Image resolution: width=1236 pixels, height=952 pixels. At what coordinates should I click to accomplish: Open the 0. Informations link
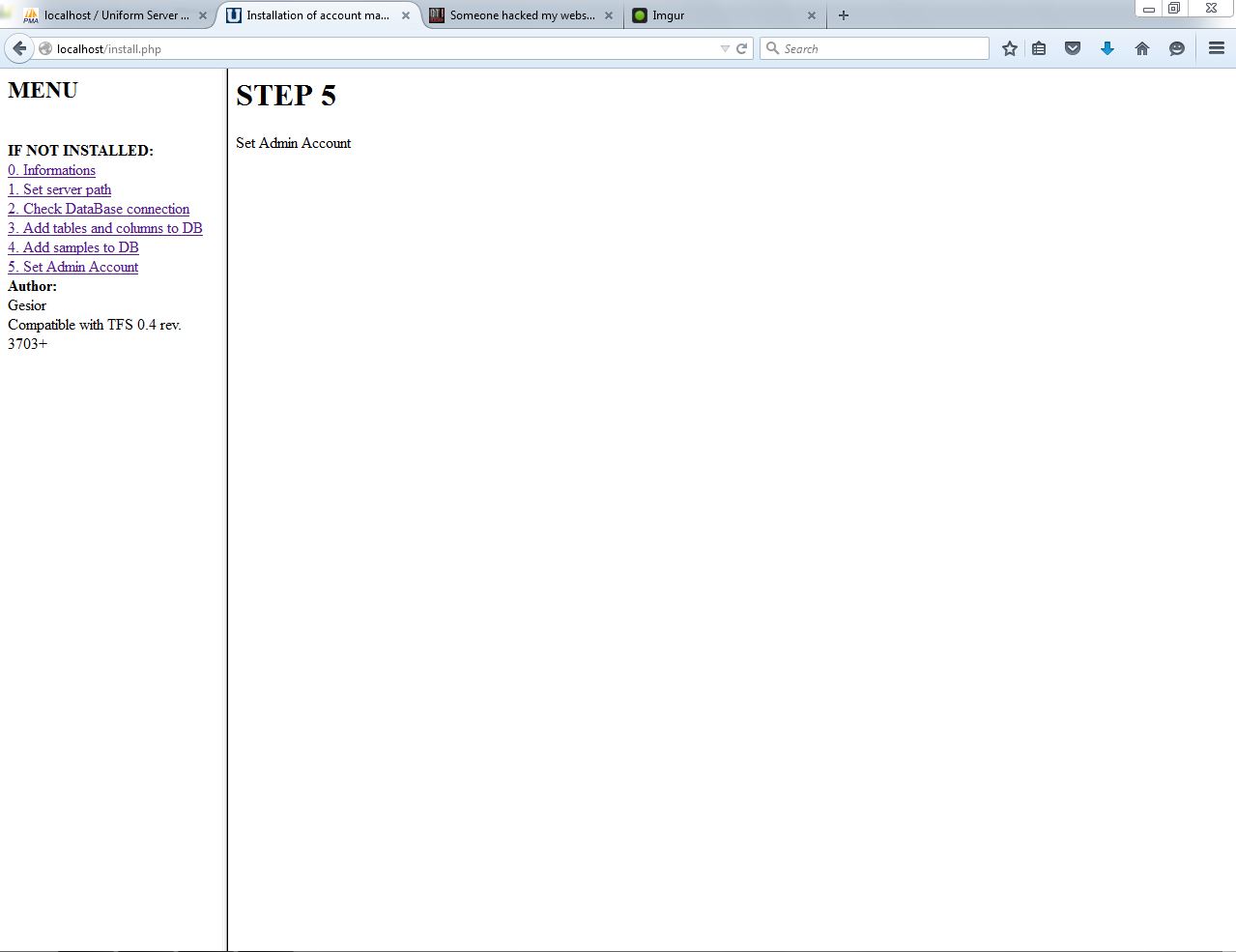click(x=51, y=170)
